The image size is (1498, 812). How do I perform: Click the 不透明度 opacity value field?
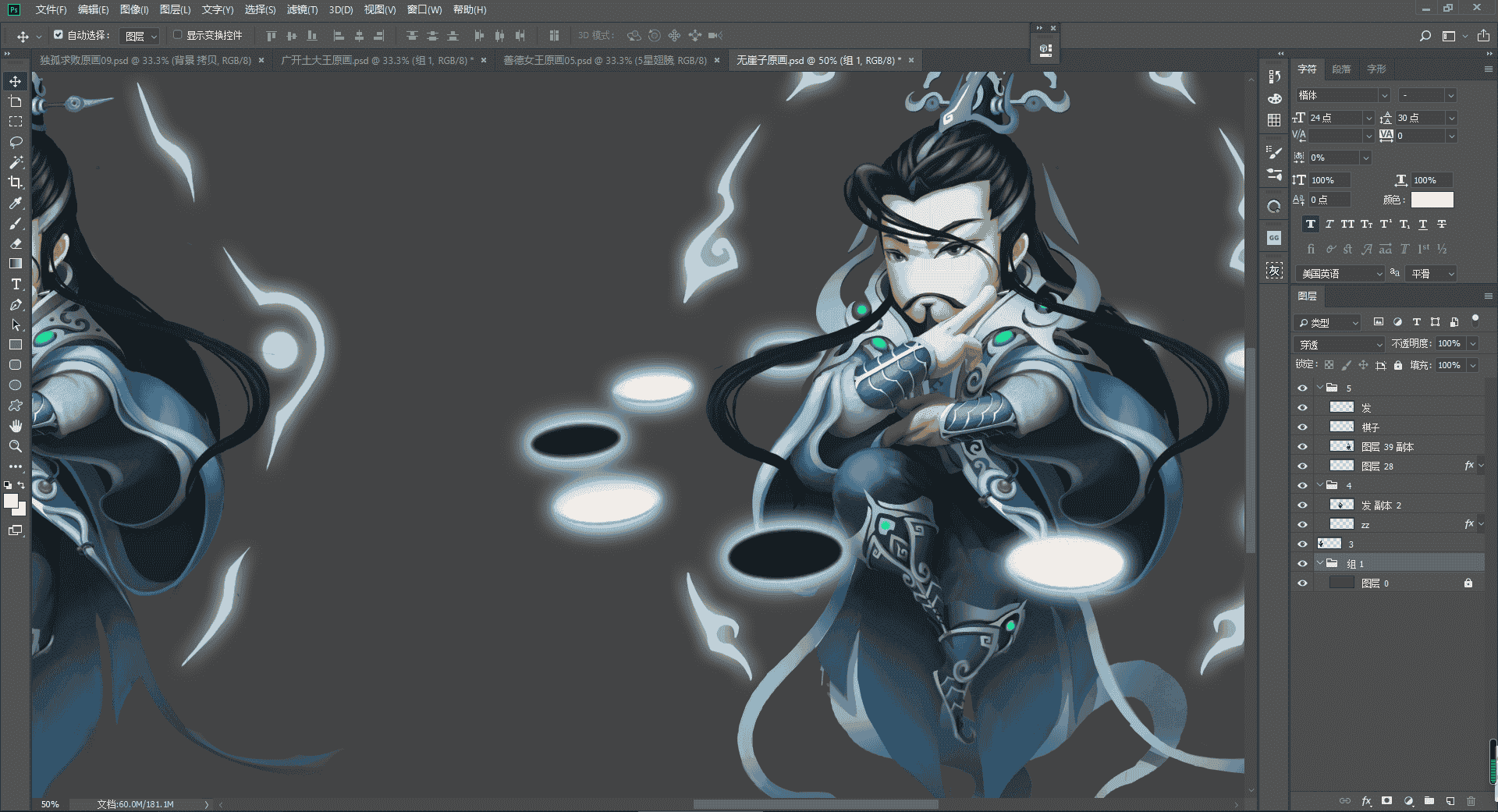pyautogui.click(x=1449, y=344)
